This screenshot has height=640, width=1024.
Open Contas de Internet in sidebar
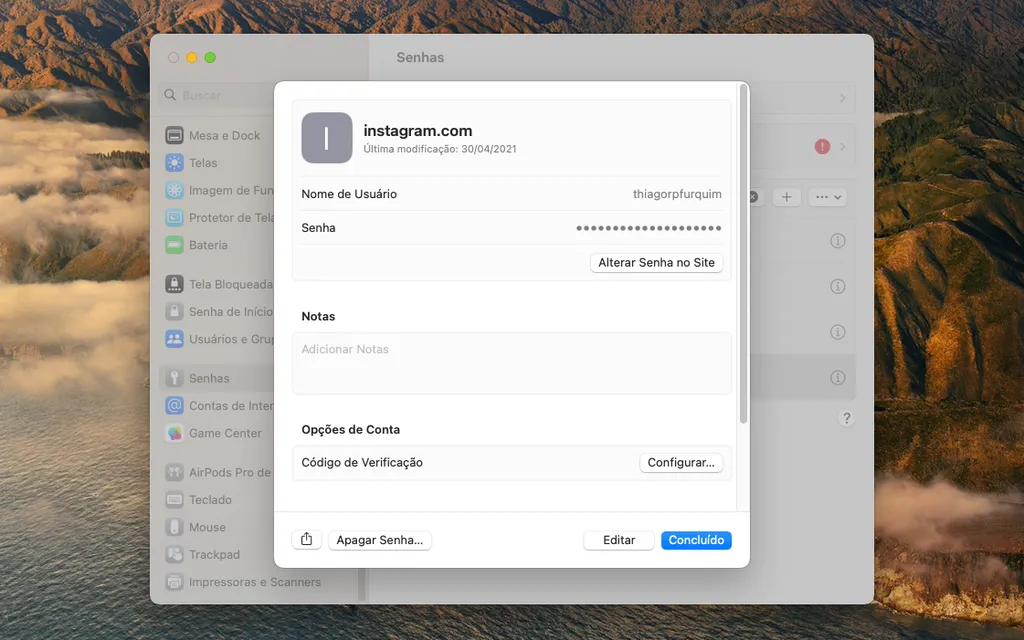219,406
